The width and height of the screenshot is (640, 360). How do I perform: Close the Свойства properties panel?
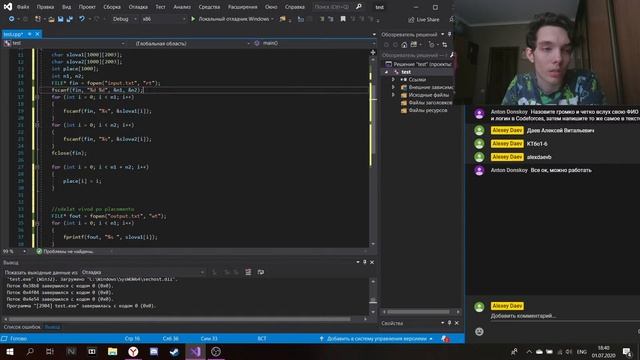(457, 323)
